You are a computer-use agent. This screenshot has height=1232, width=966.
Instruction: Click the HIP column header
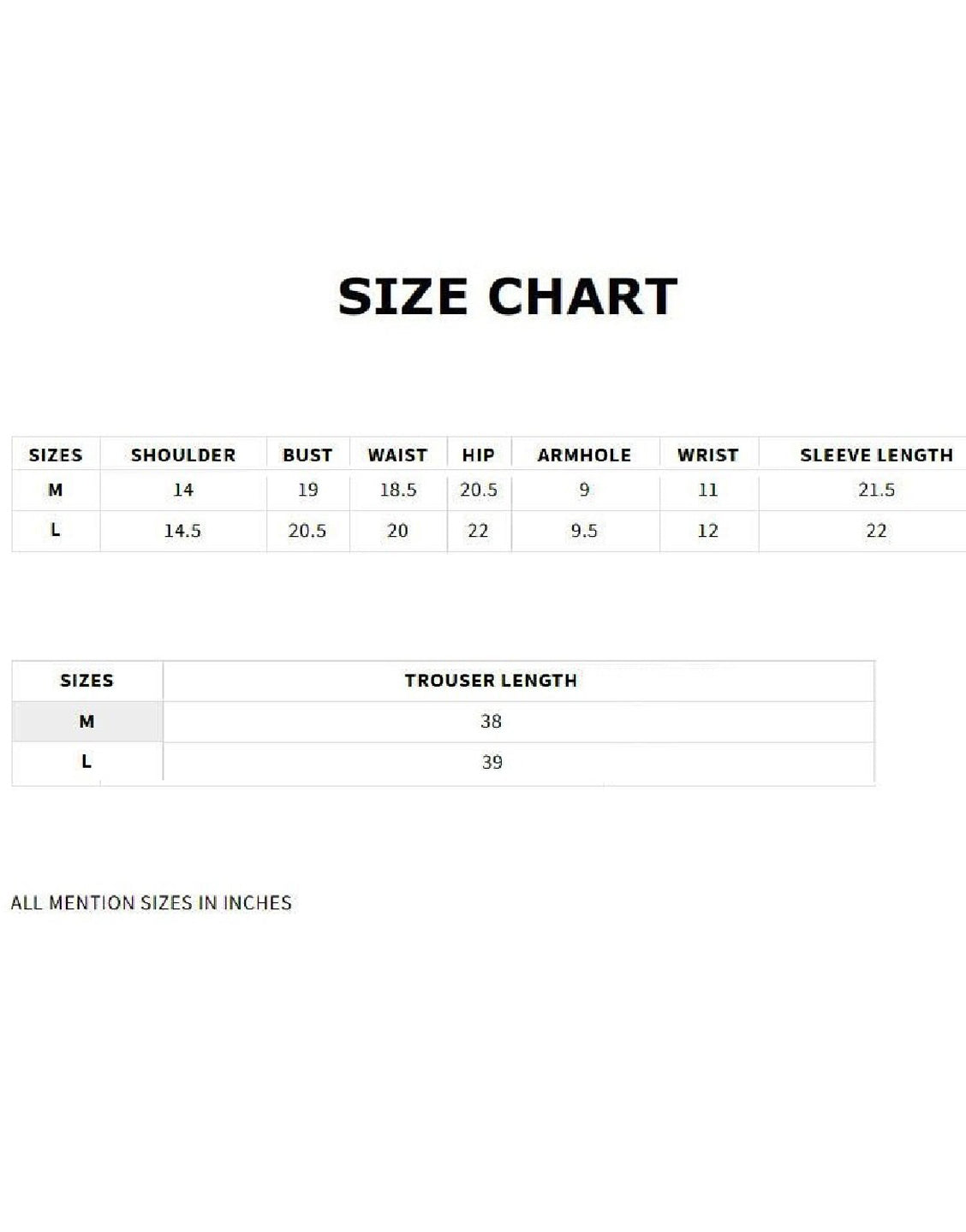click(x=478, y=455)
